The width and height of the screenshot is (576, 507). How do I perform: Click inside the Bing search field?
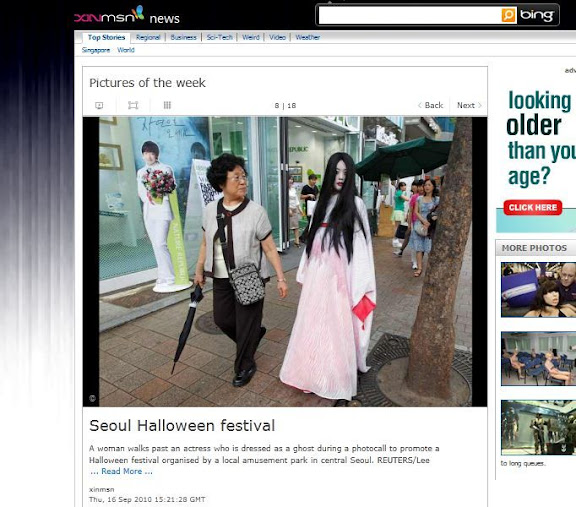(410, 15)
